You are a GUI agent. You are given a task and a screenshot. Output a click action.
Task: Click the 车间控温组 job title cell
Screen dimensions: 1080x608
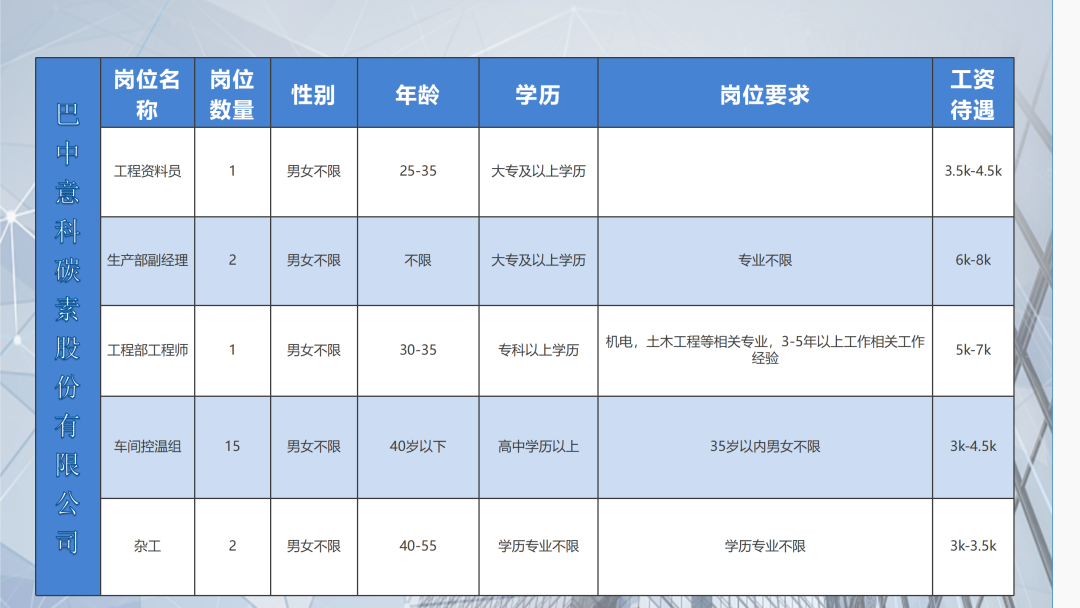pos(147,447)
